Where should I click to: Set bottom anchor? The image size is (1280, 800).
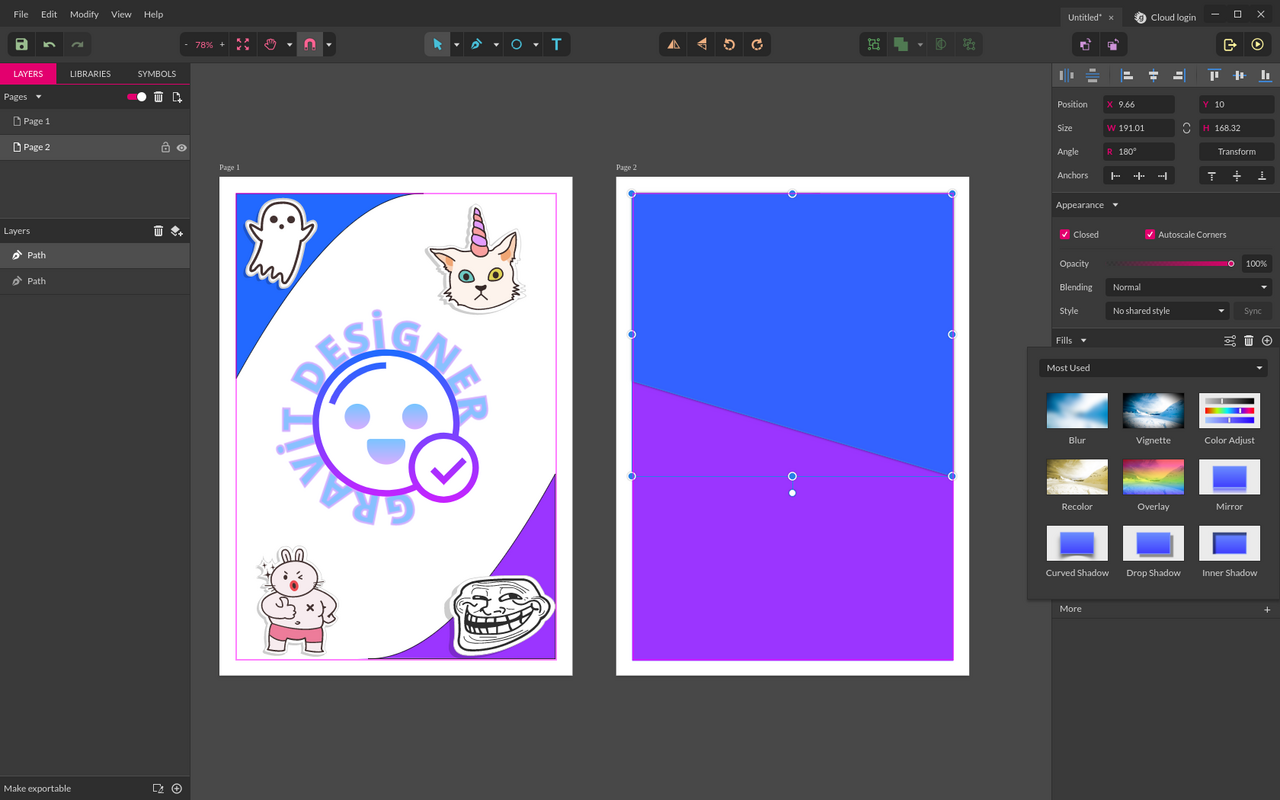1262,176
